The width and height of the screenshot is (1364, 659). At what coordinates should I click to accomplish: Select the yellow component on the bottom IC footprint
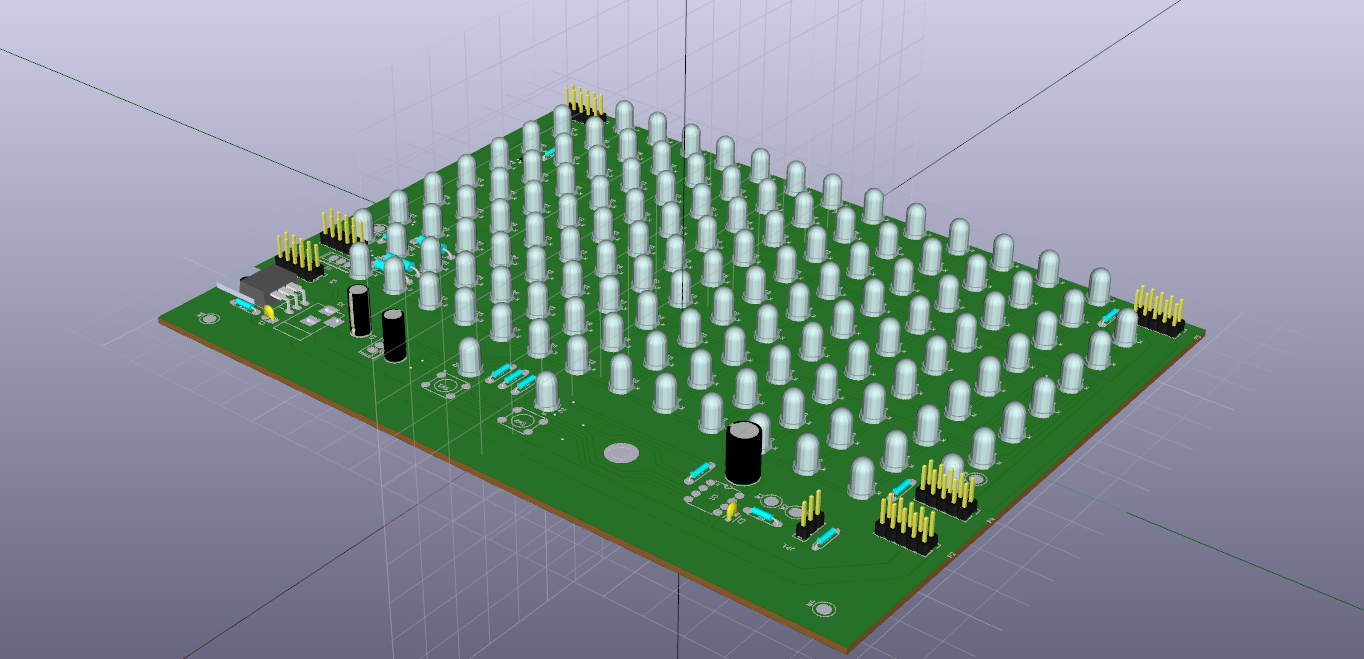(x=732, y=511)
